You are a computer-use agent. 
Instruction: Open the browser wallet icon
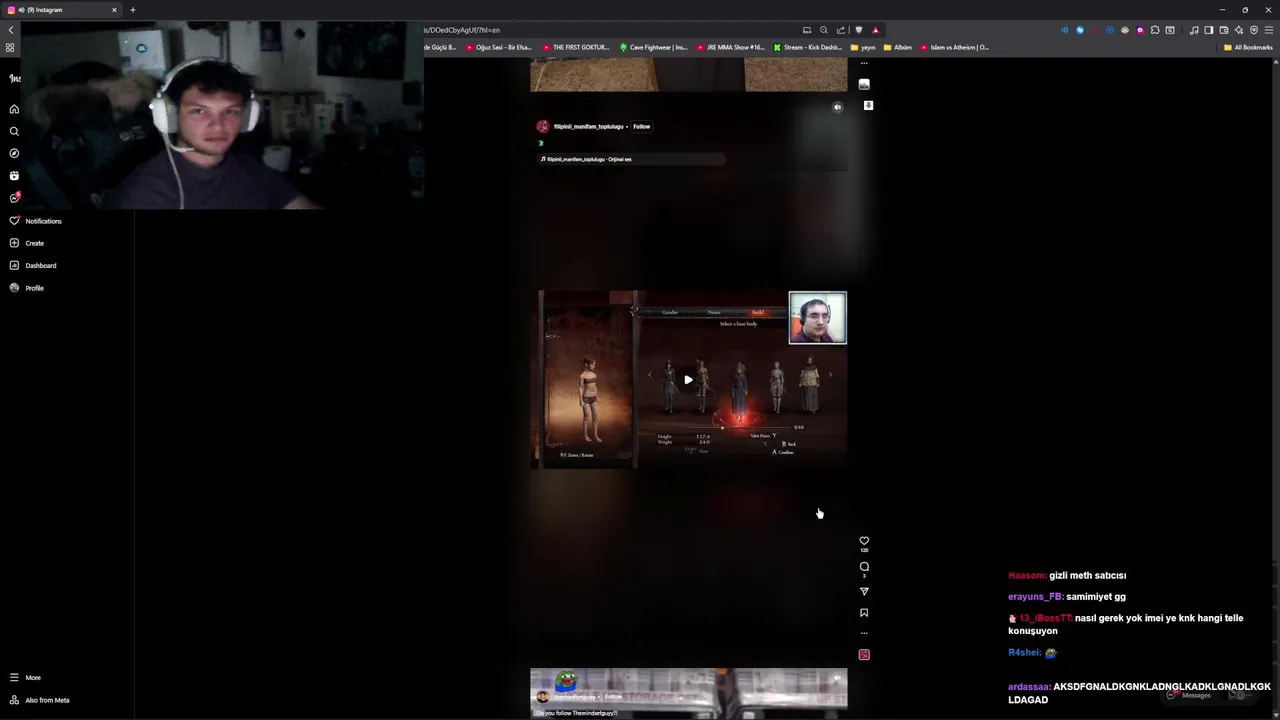point(1223,30)
